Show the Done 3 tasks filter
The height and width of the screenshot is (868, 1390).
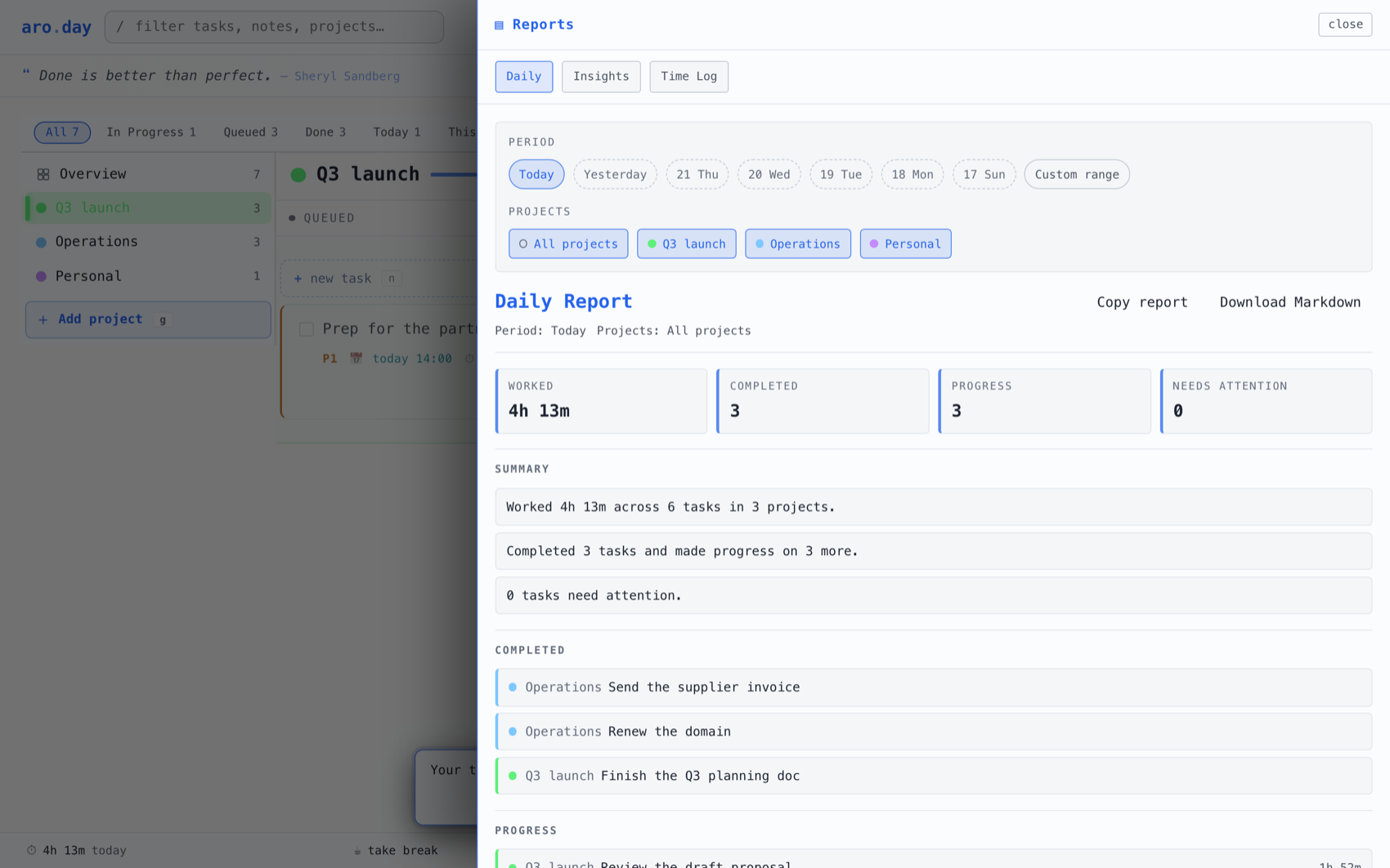[x=325, y=132]
